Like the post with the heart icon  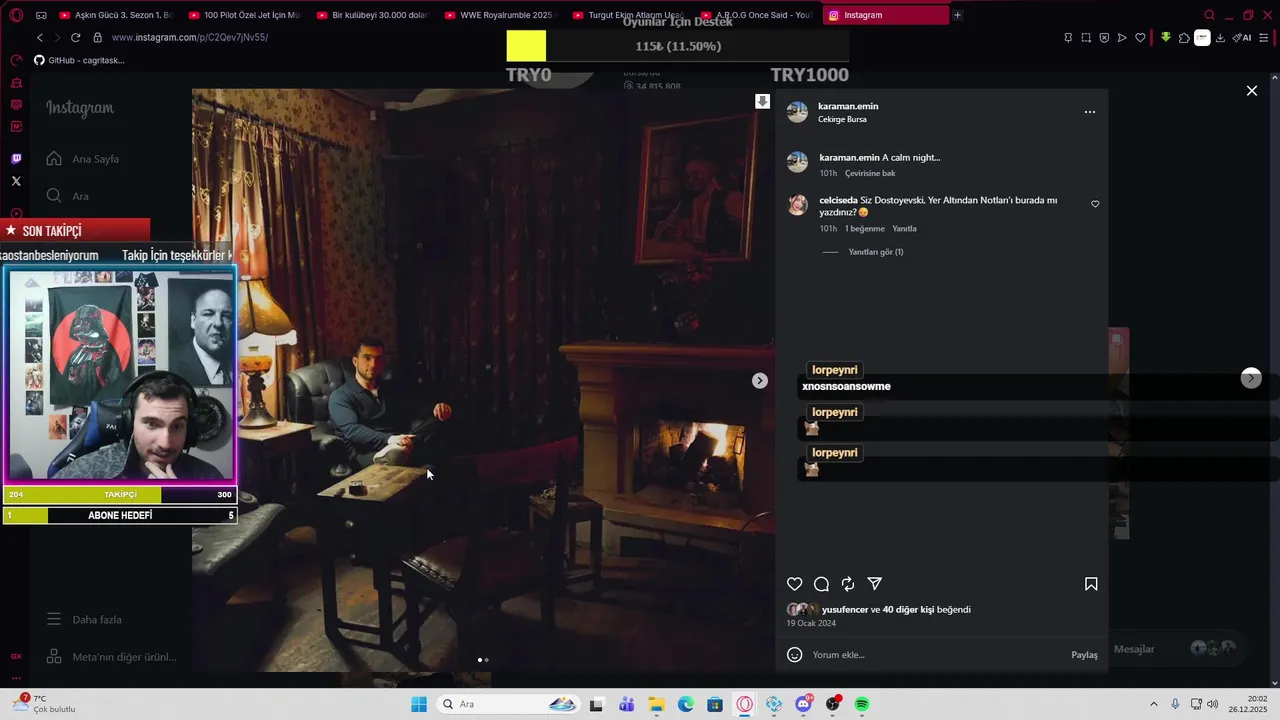tap(794, 584)
